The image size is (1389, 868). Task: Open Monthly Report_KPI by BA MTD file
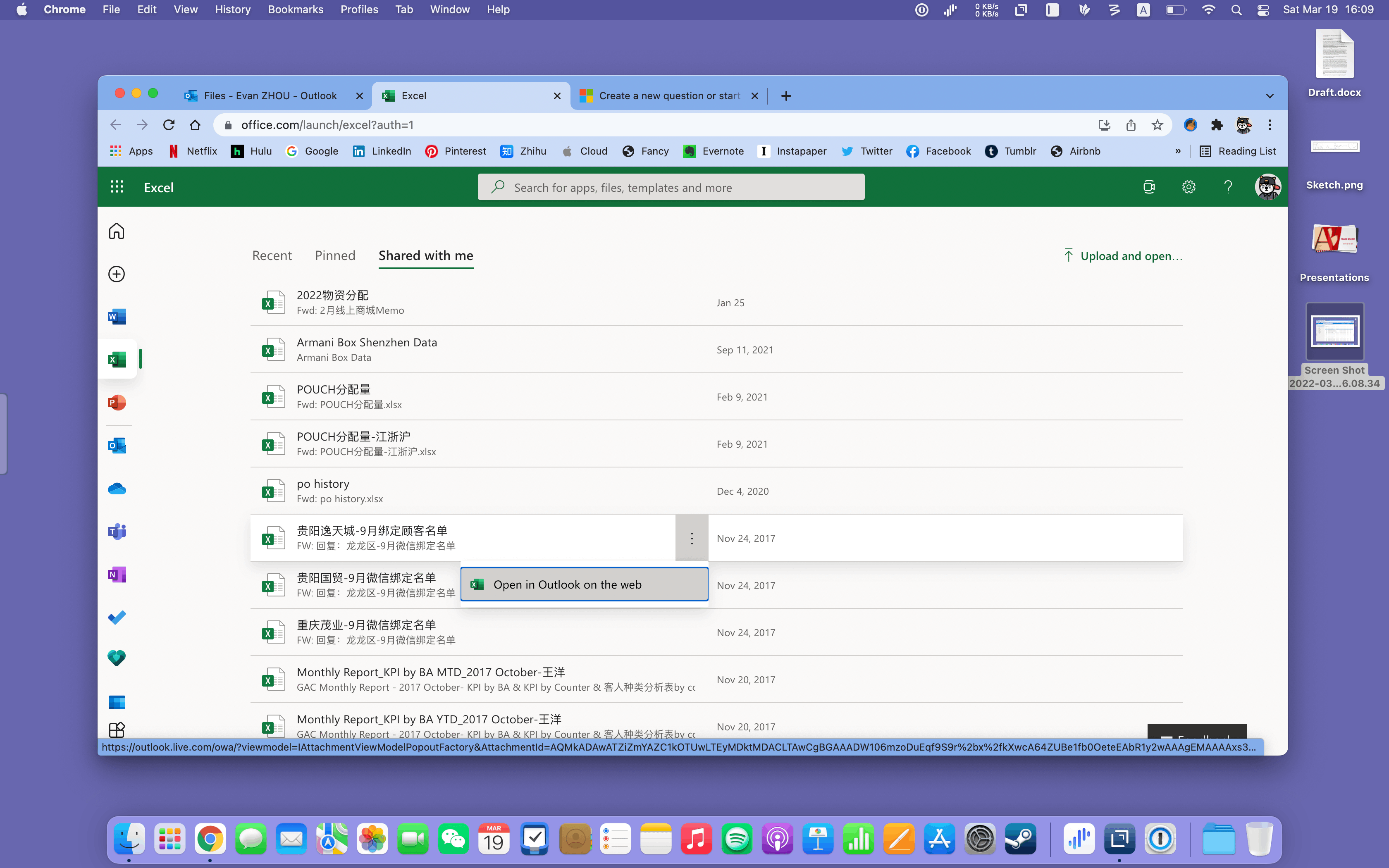pos(716,679)
